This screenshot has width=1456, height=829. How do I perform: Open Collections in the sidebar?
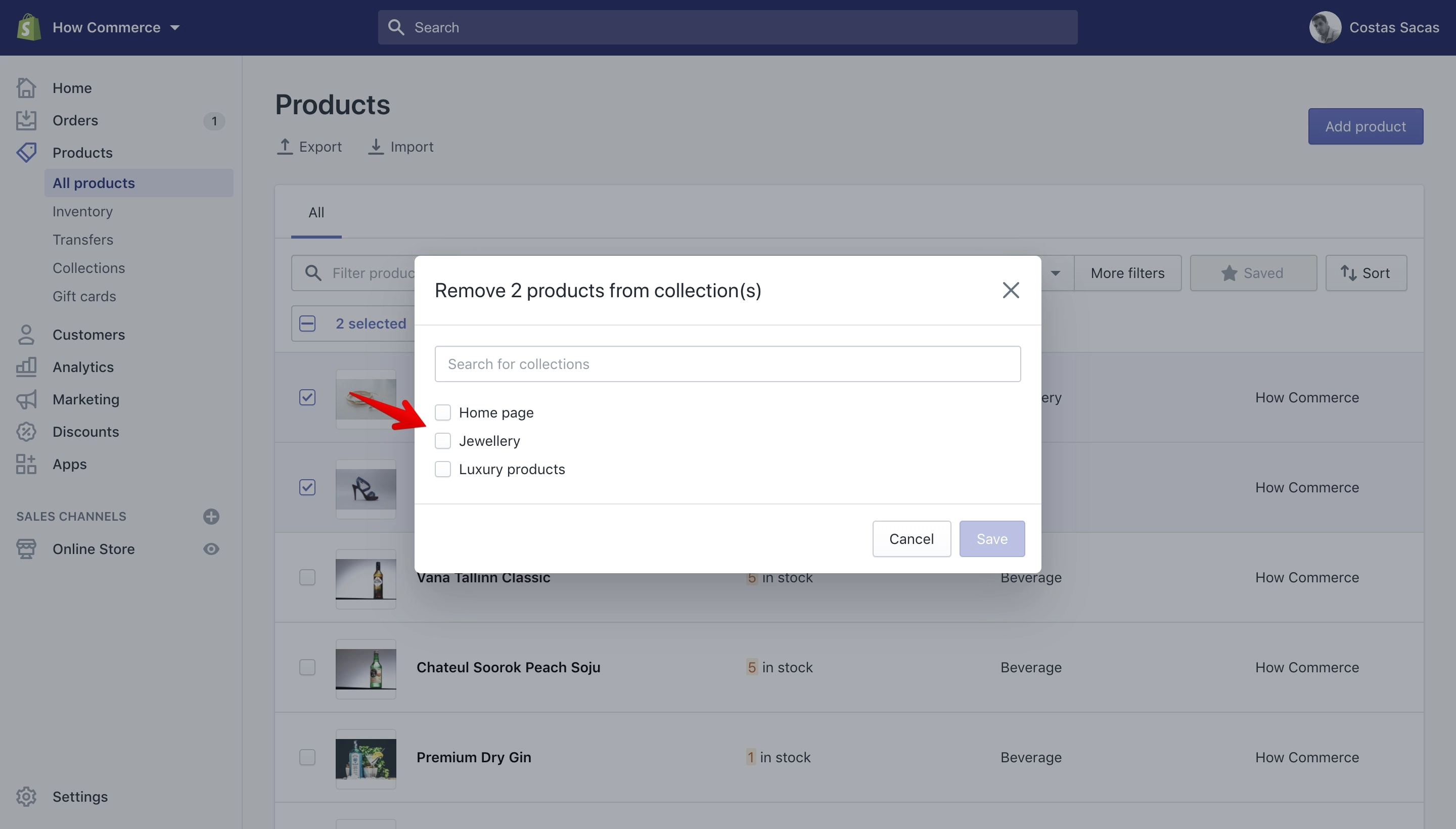click(89, 268)
